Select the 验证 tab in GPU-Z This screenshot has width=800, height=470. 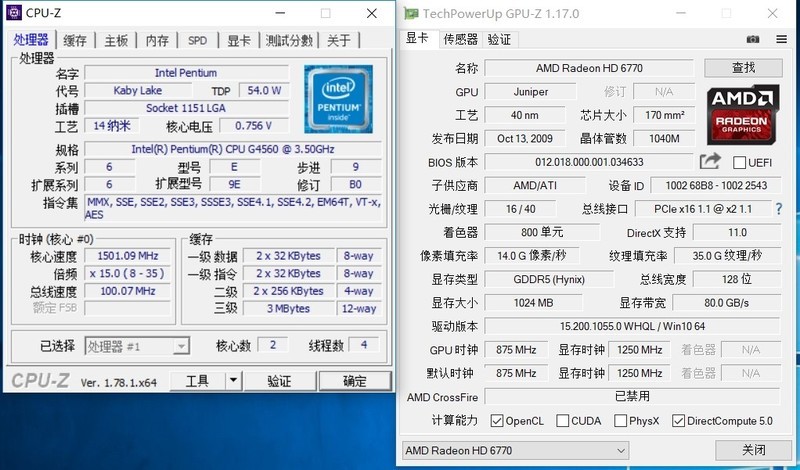pos(499,39)
